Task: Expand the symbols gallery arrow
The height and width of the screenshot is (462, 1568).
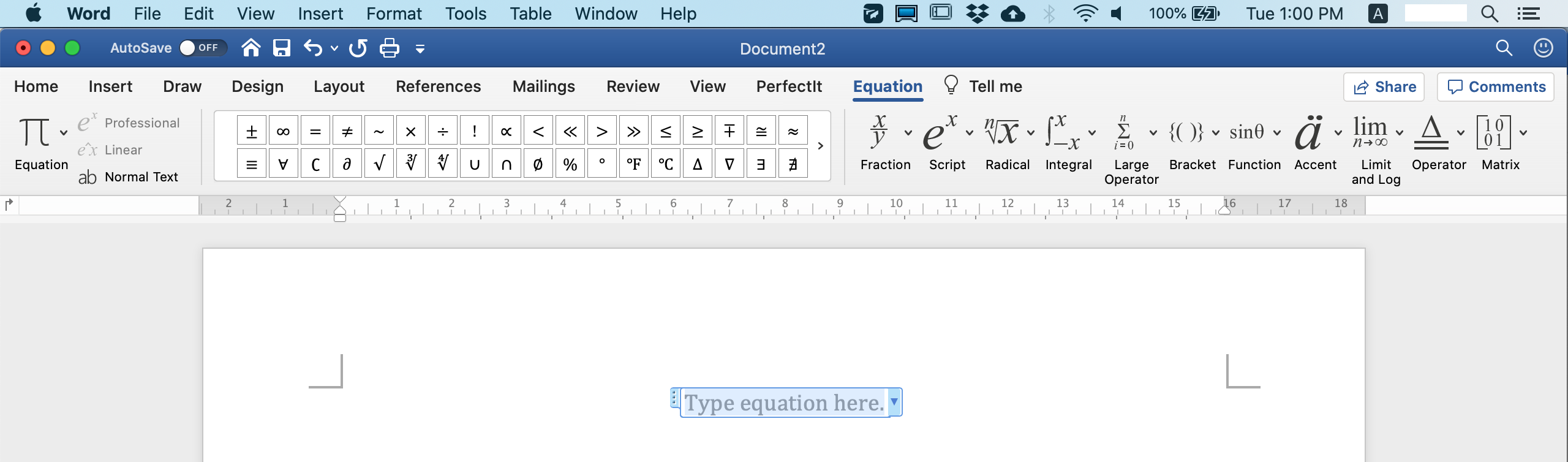Action: pos(821,146)
